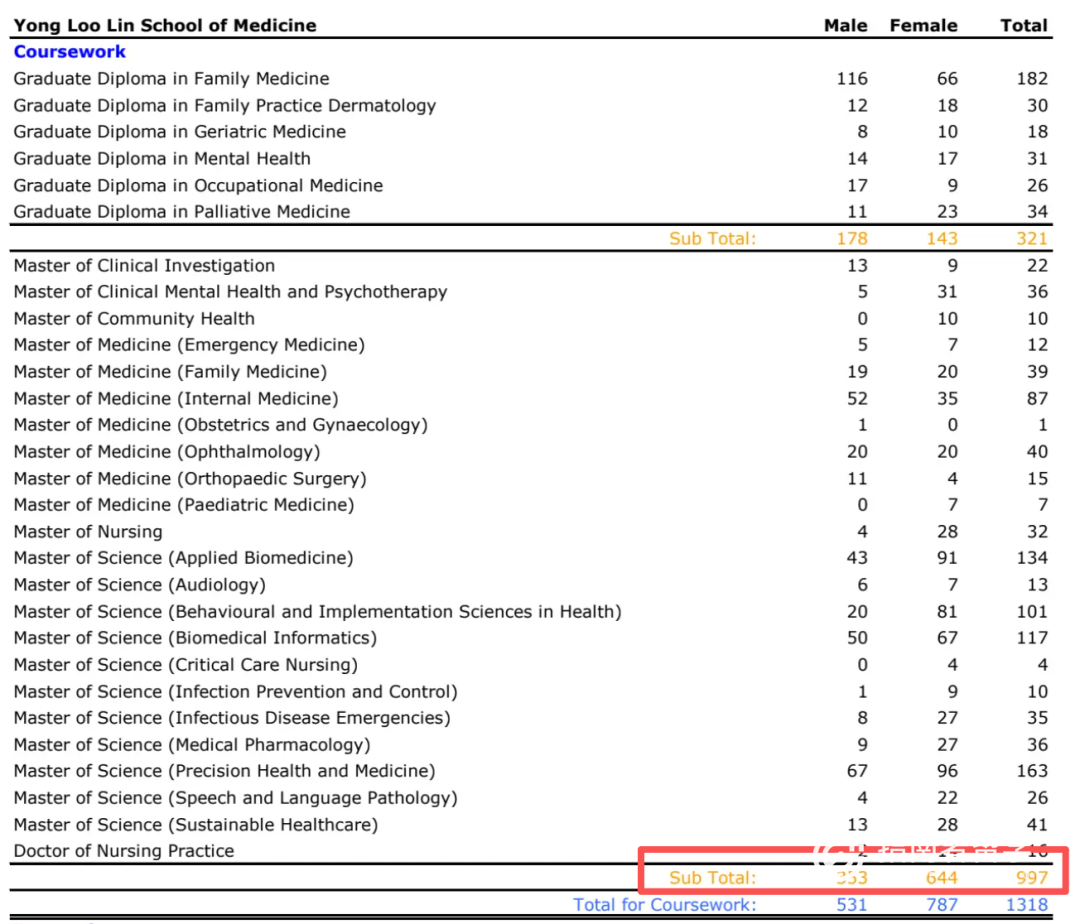This screenshot has height=924, width=1080.
Task: Select the Master of Nursing row
Action: coord(88,532)
